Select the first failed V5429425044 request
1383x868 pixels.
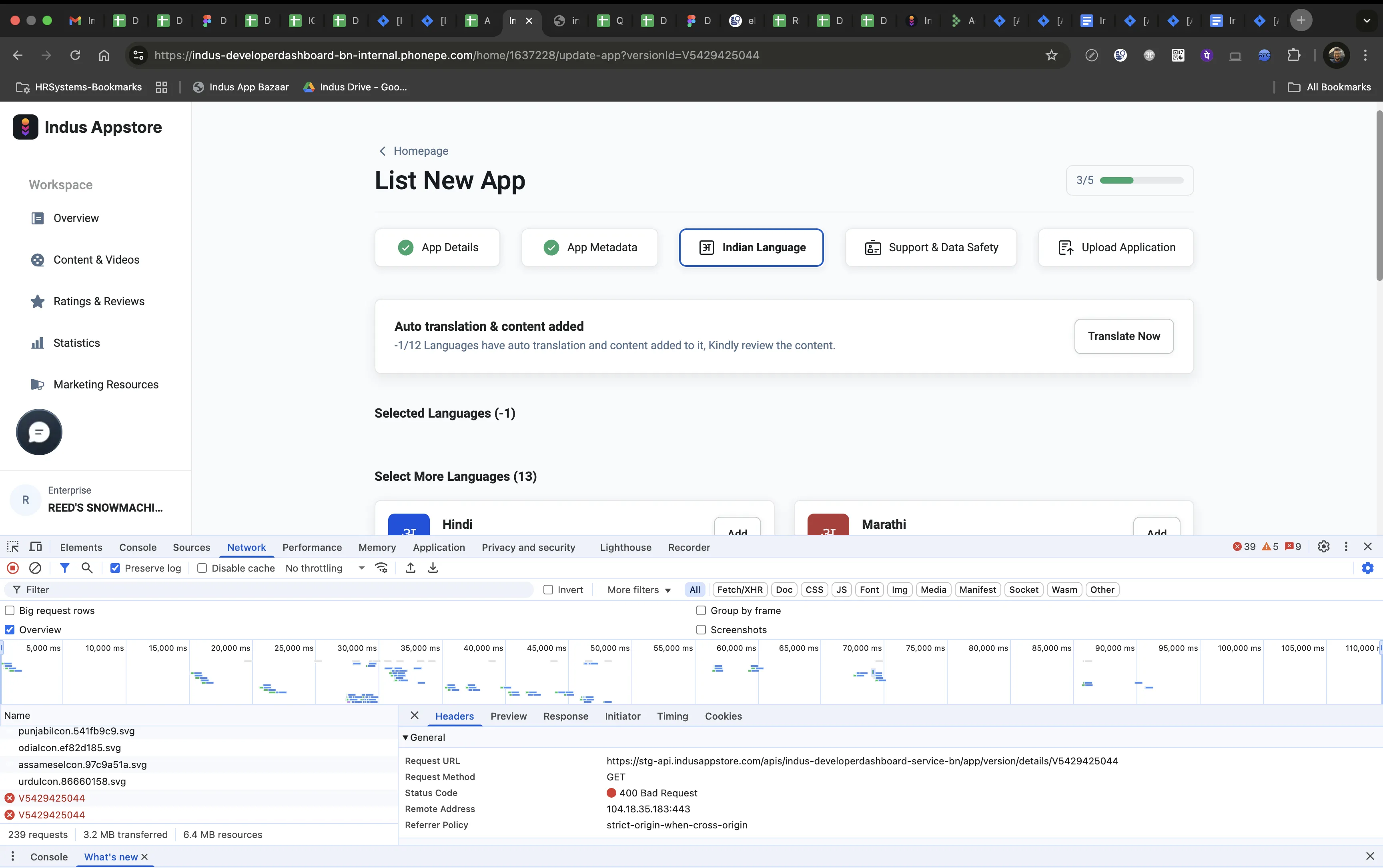click(x=51, y=798)
